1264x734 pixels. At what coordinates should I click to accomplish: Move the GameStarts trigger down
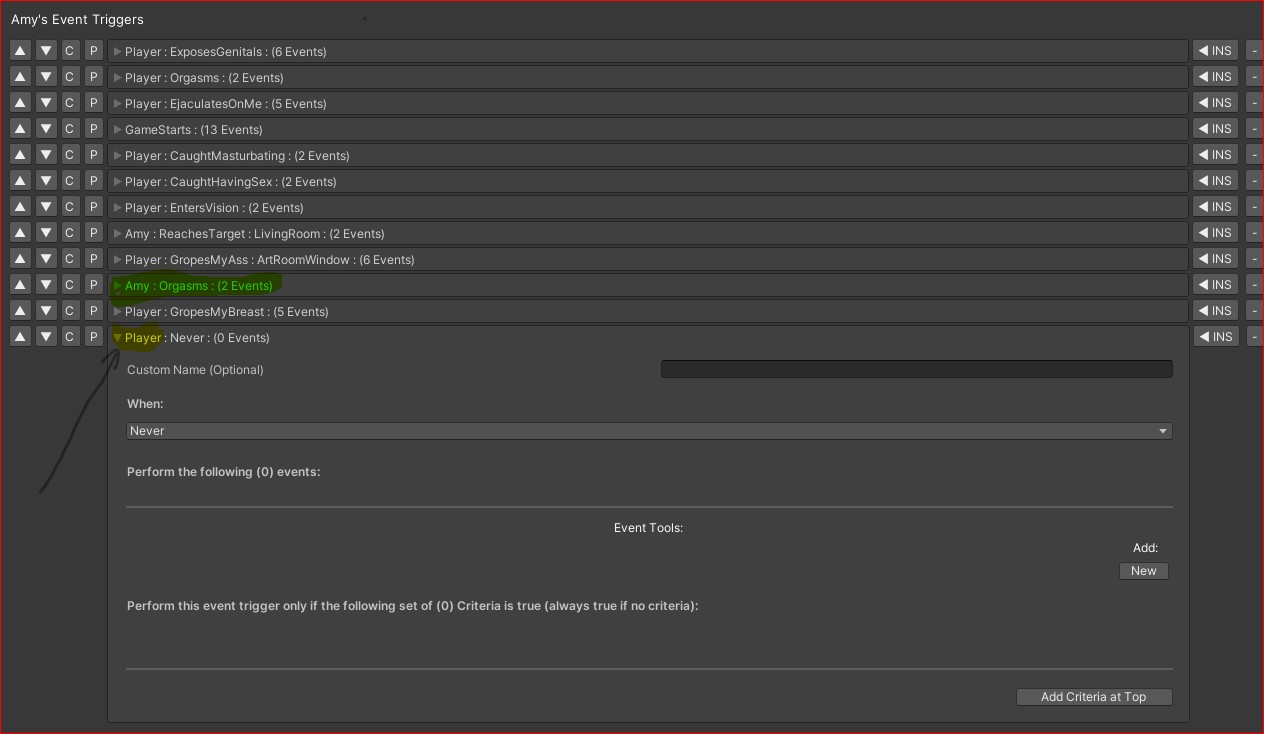tap(45, 128)
